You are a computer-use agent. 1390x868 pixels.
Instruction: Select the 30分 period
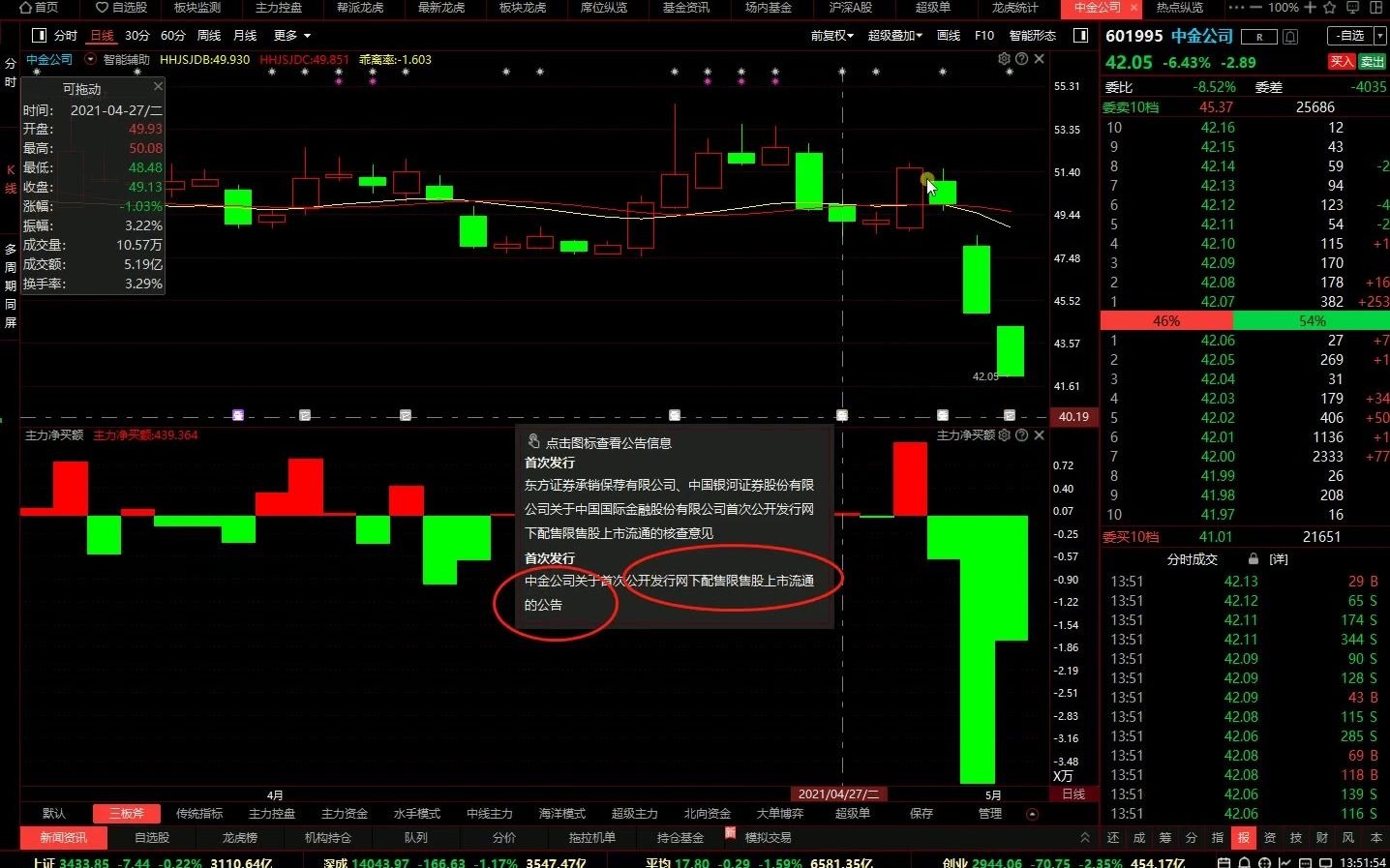(137, 36)
